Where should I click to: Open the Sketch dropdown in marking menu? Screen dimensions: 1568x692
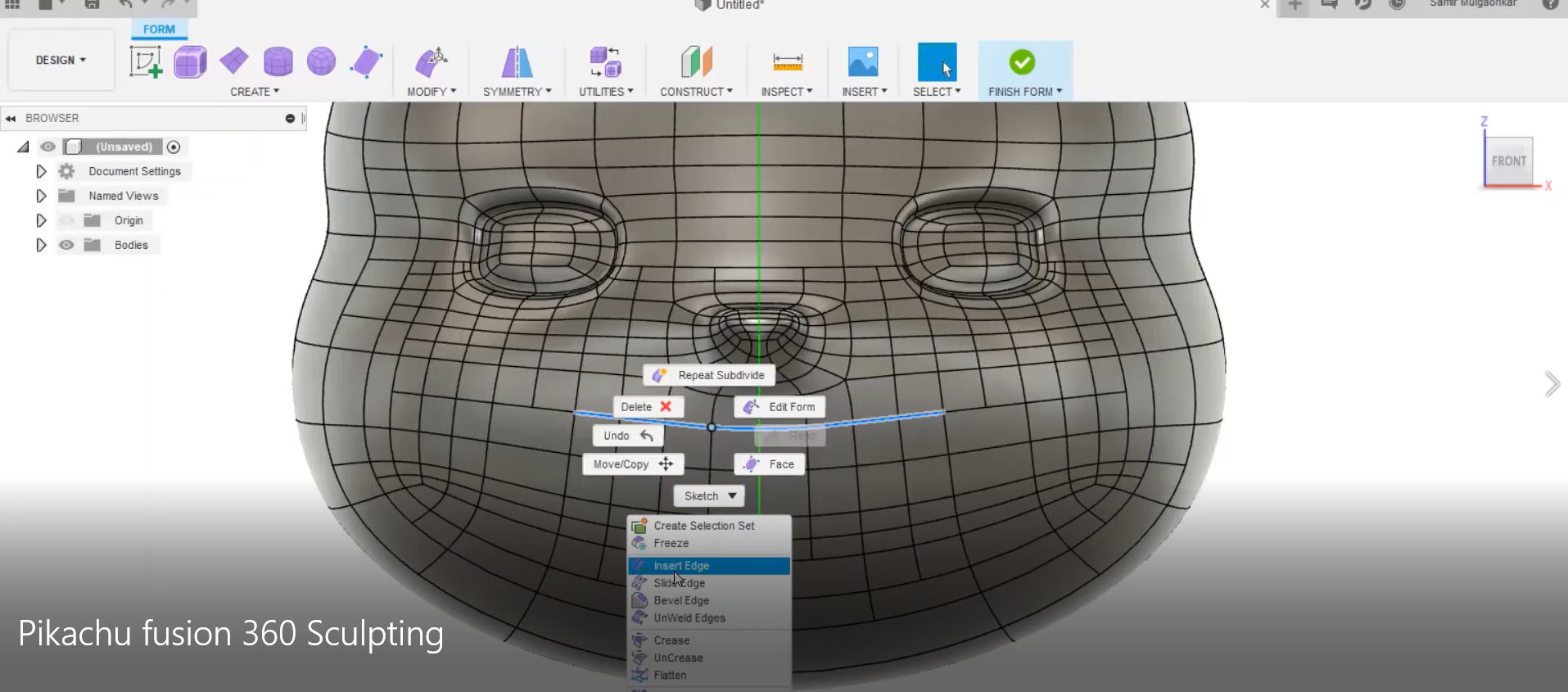coord(709,496)
